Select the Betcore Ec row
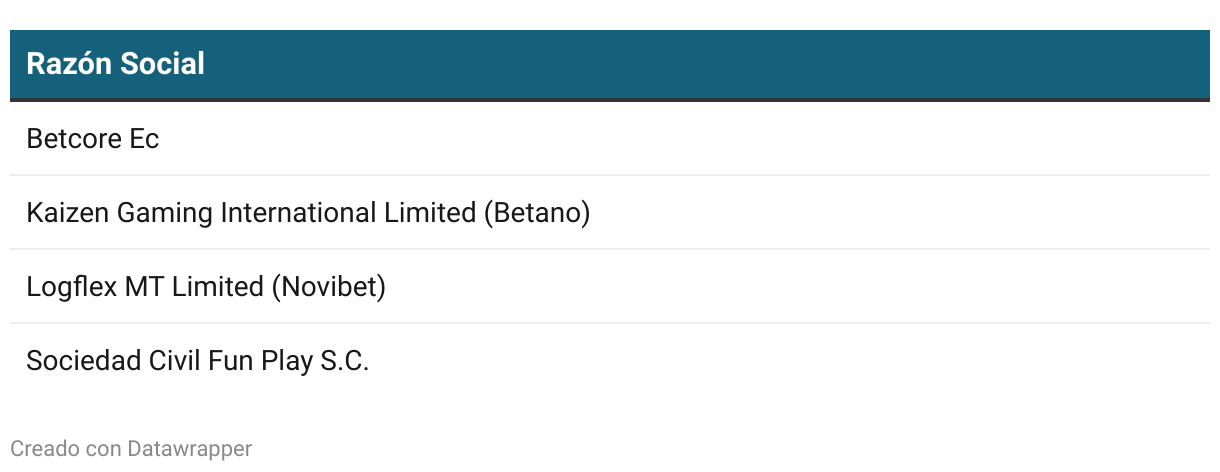Viewport: 1220px width, 472px height. pos(610,138)
